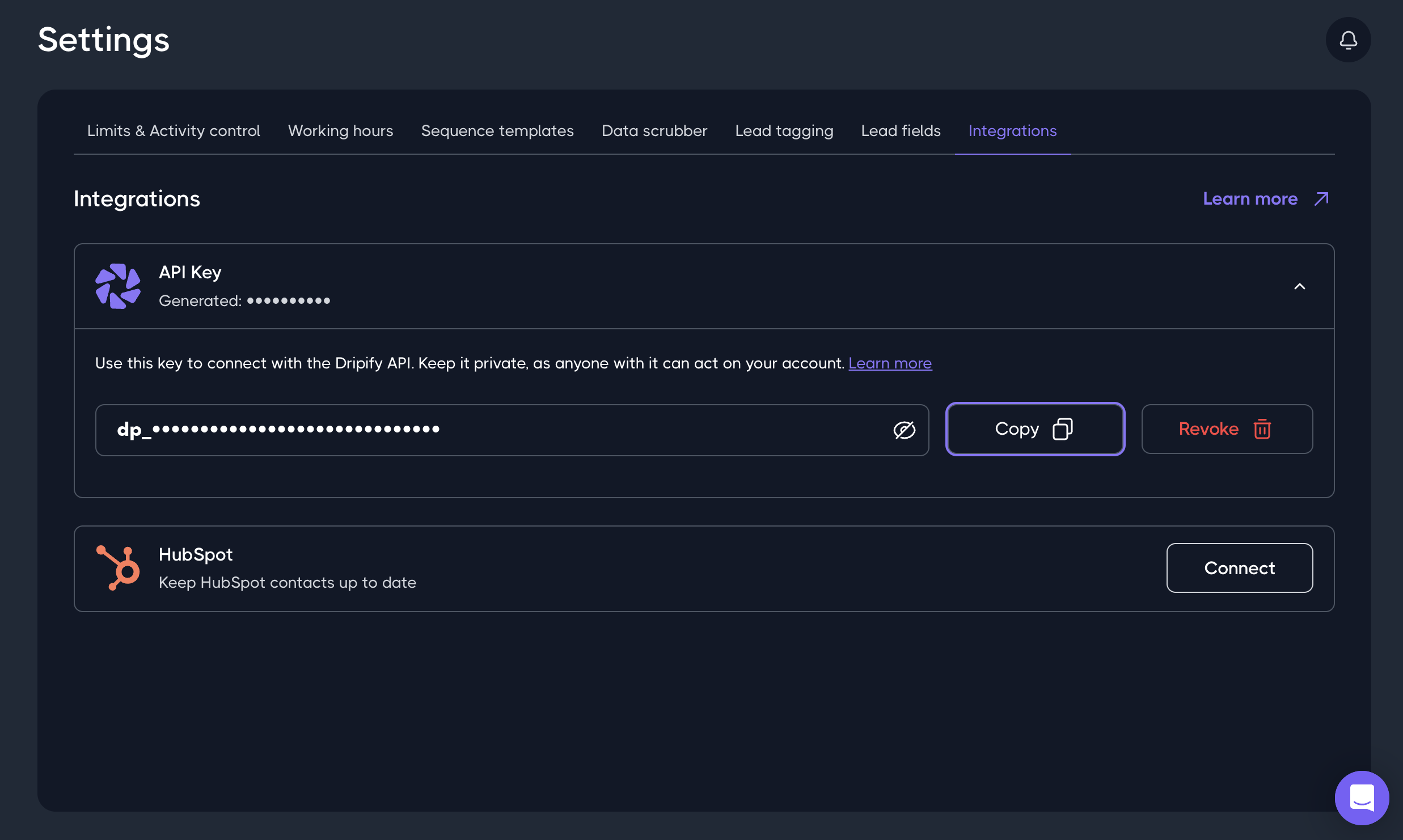Switch to the Lead fields tab
Screen dimensions: 1403x840
tap(901, 131)
